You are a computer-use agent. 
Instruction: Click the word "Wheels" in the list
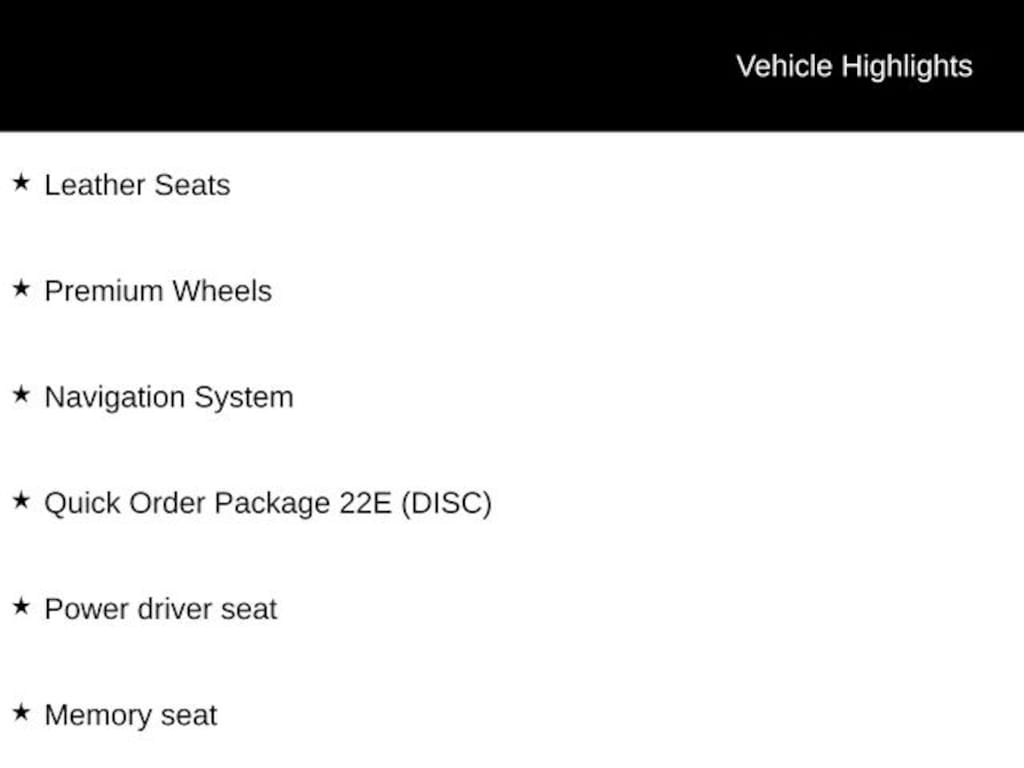pos(221,291)
